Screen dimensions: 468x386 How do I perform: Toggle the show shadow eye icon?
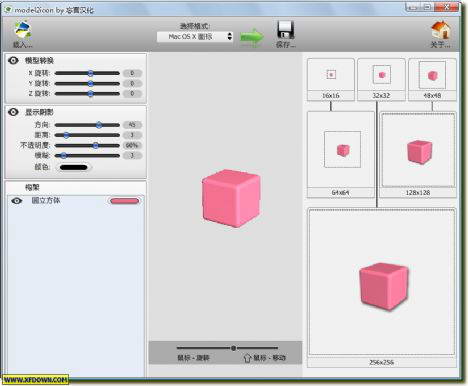click(x=13, y=112)
